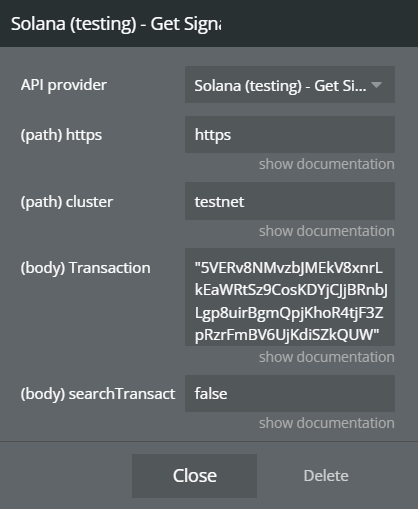This screenshot has width=418, height=509.
Task: Close the Solana action popup
Action: 194,476
